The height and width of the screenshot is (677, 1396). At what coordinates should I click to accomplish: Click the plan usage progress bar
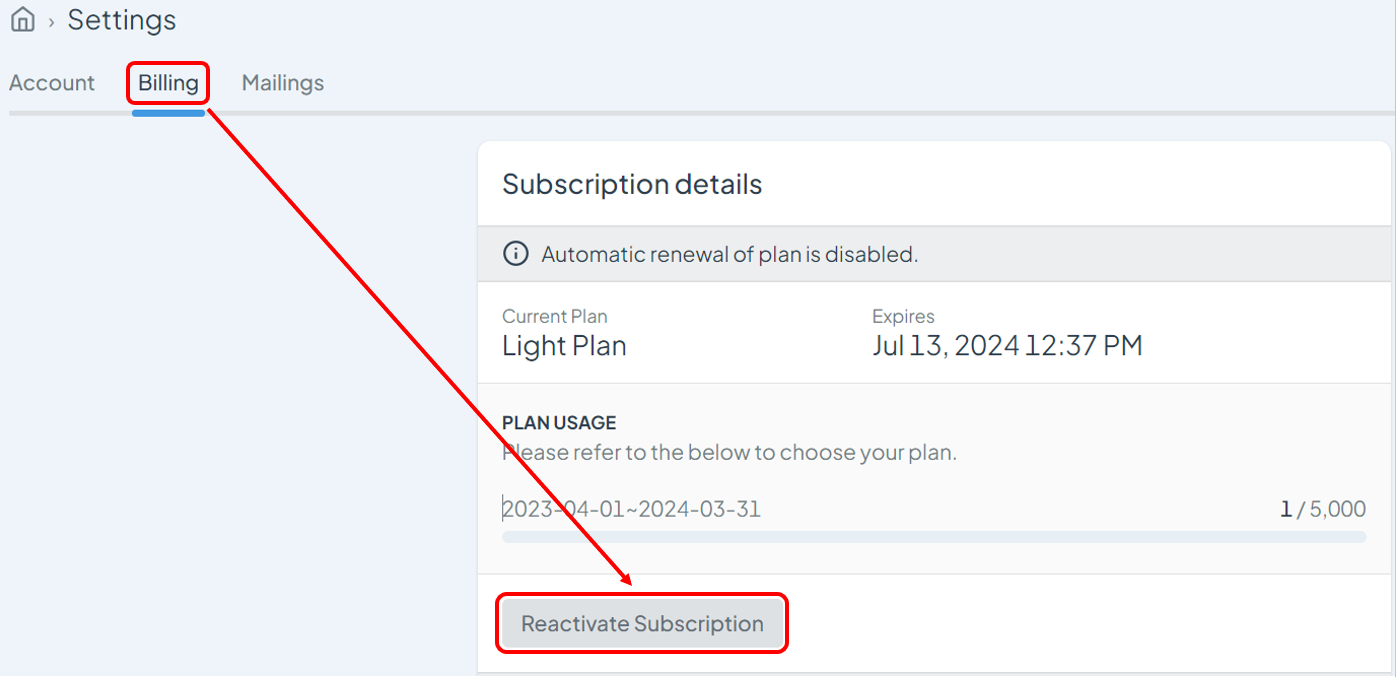934,537
